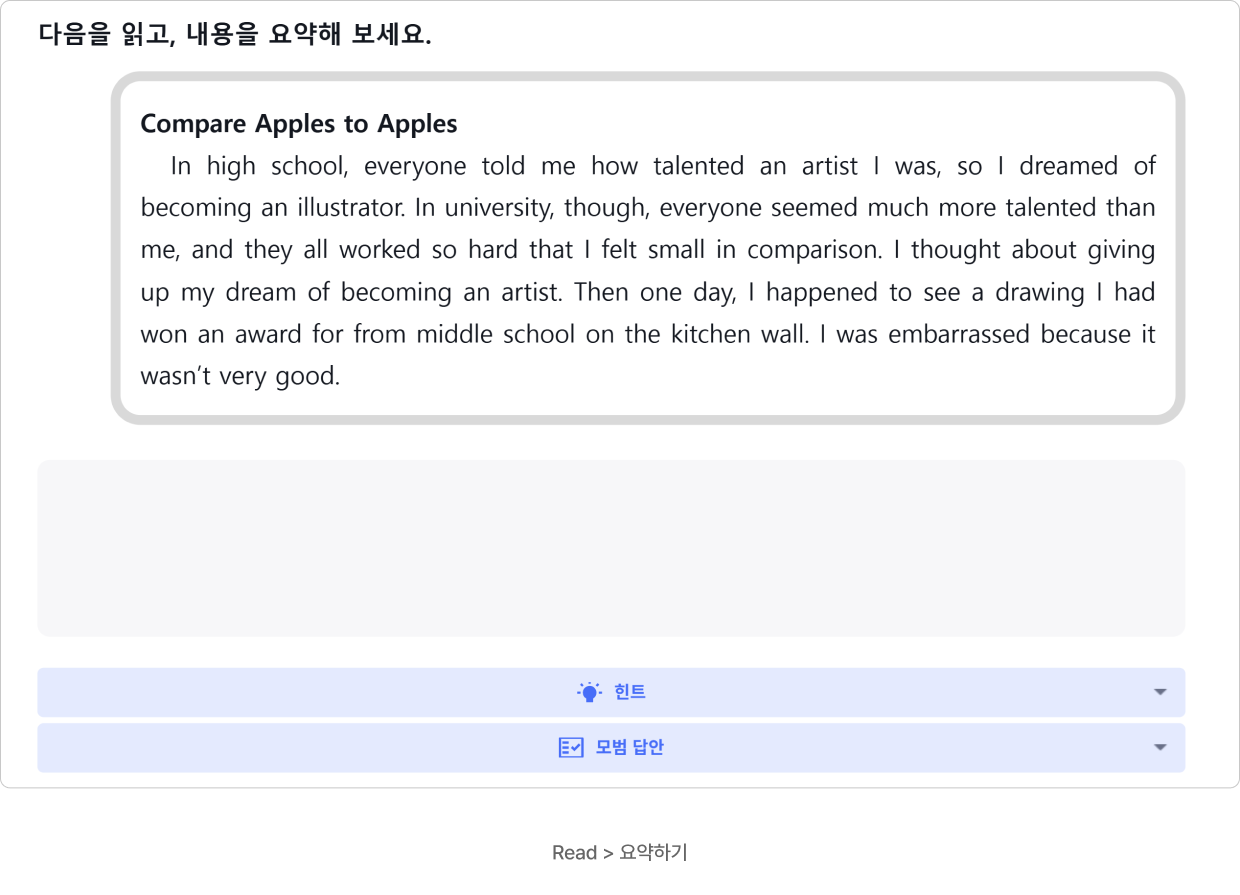Open the 힌트 accordion label
This screenshot has width=1240, height=895.
pos(630,692)
